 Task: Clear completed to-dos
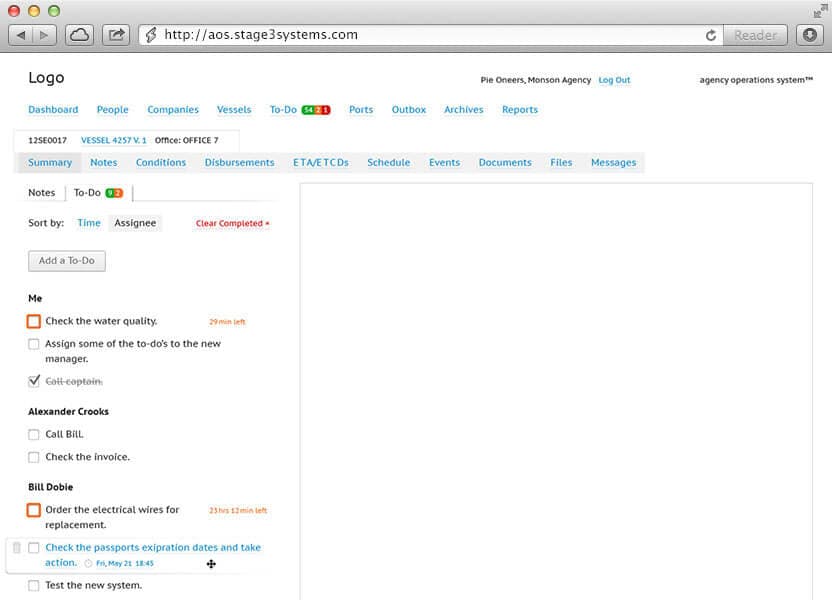[x=229, y=223]
